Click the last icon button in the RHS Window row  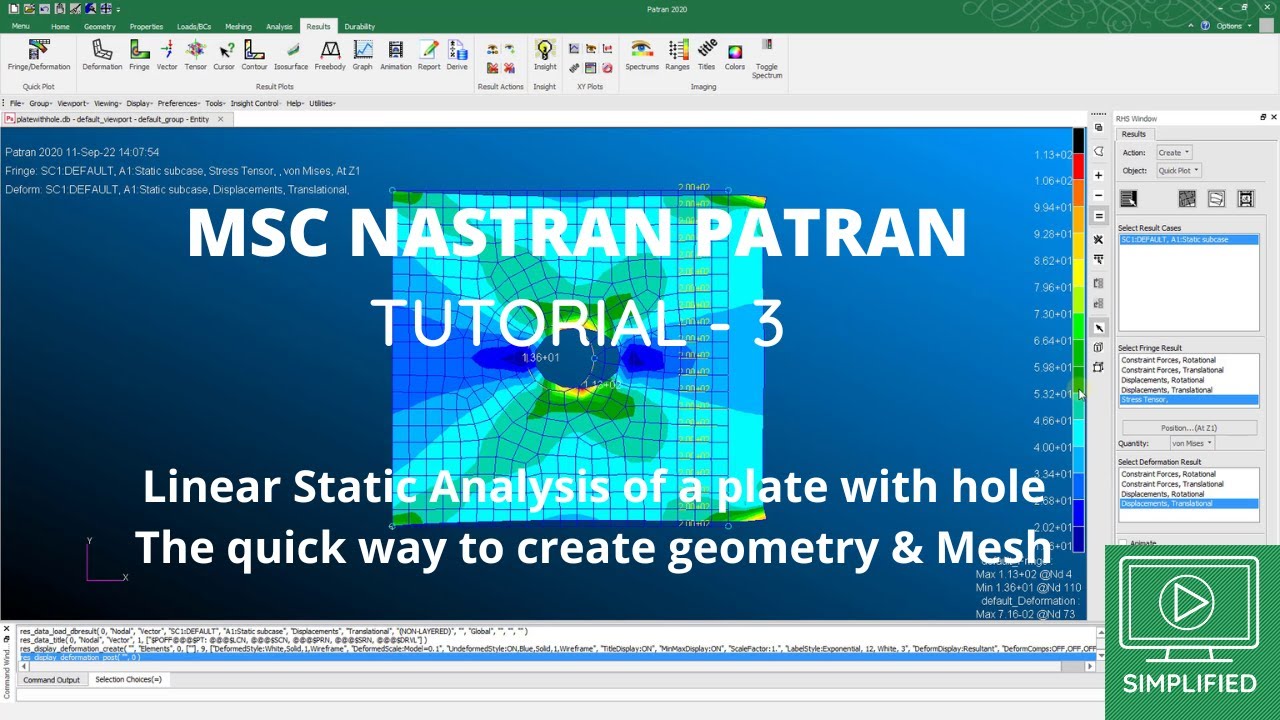coord(1245,199)
